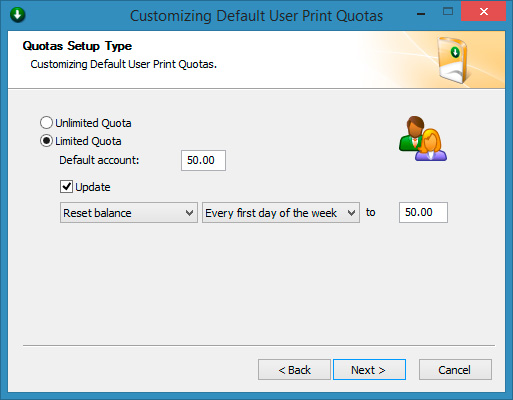
Task: Click the arrow of the Reset balance combo box
Action: coord(189,213)
